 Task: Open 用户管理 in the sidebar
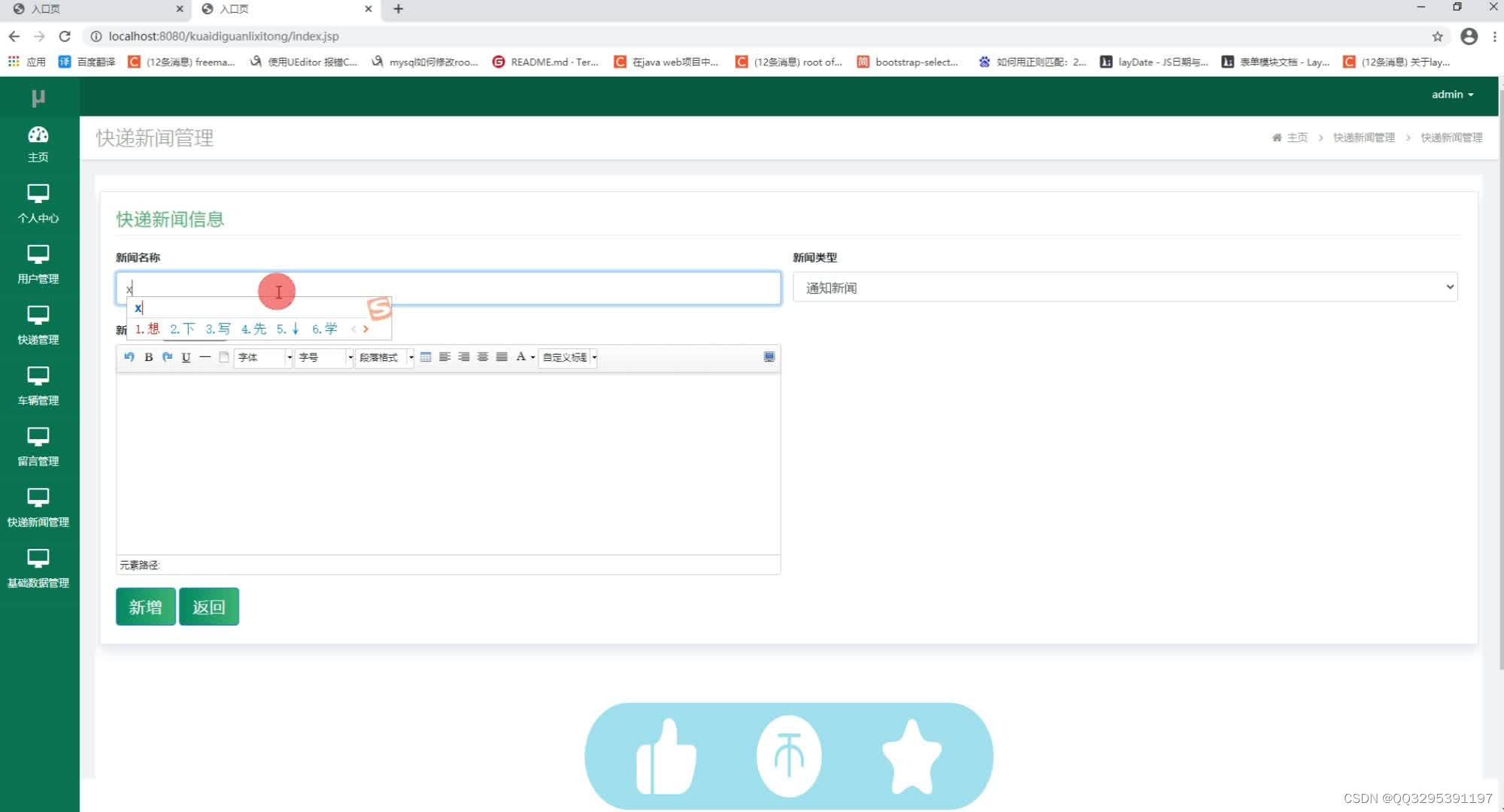38,265
